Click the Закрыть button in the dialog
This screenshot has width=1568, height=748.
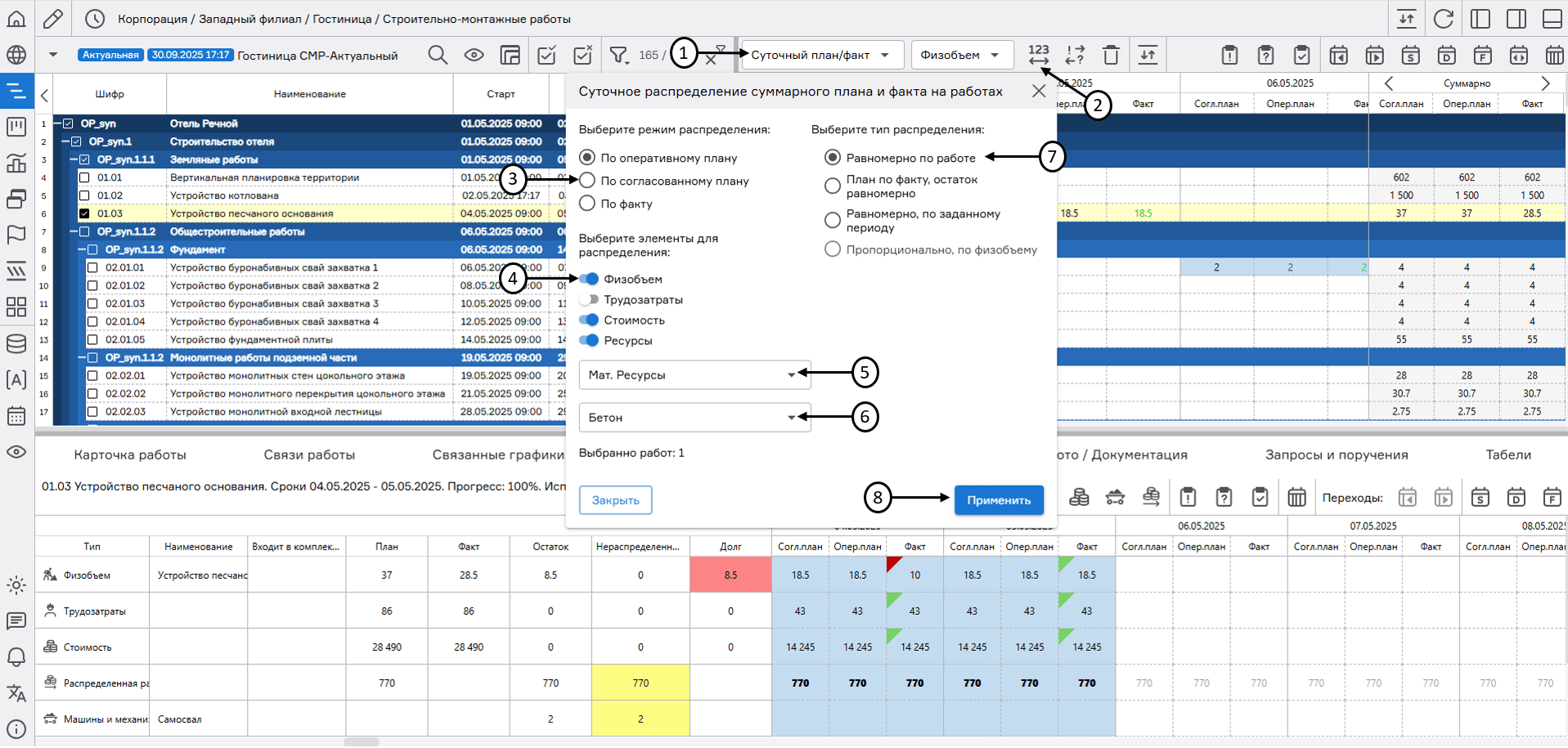pyautogui.click(x=614, y=499)
